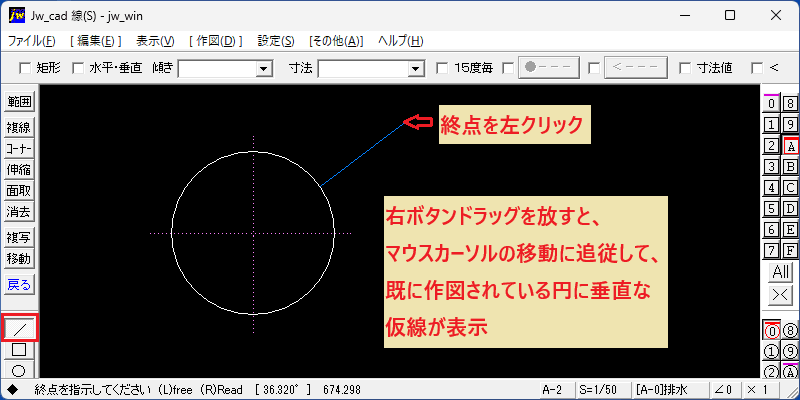This screenshot has width=800, height=400.
Task: Select layer C in the upper layer bar
Action: coord(790,188)
